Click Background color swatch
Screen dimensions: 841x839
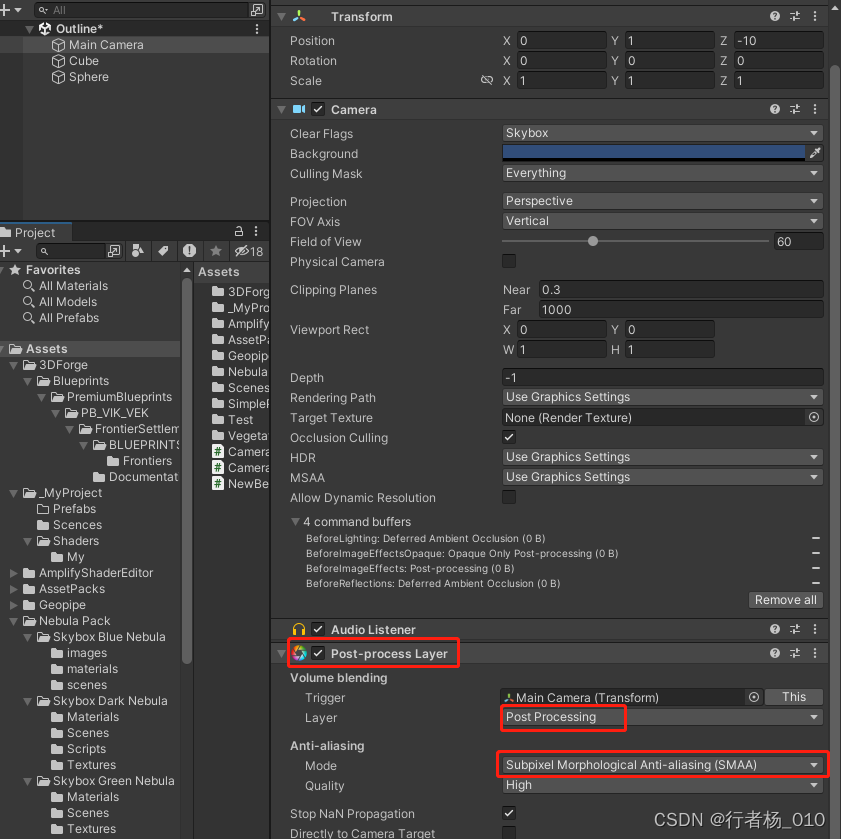[x=653, y=153]
